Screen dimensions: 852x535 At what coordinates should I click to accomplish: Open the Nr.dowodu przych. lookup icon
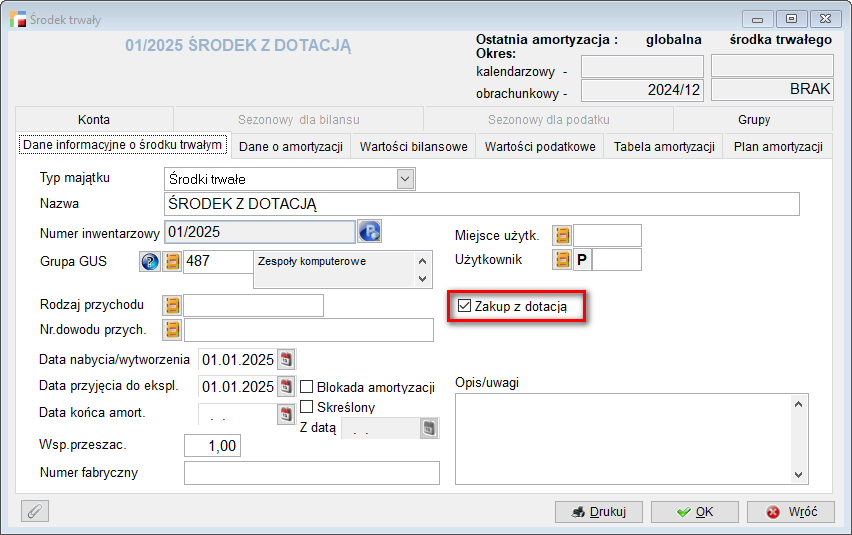coord(173,329)
